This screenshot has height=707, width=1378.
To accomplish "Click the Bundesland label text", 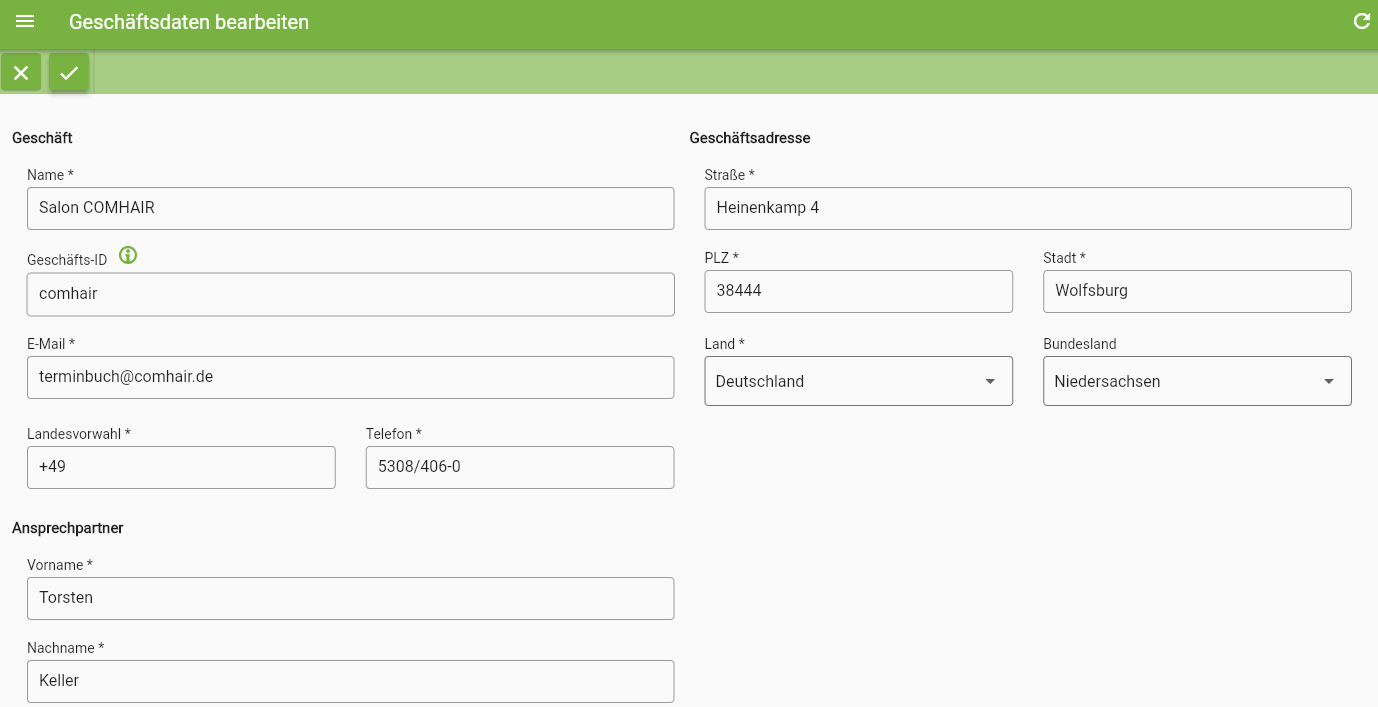I will (x=1080, y=344).
